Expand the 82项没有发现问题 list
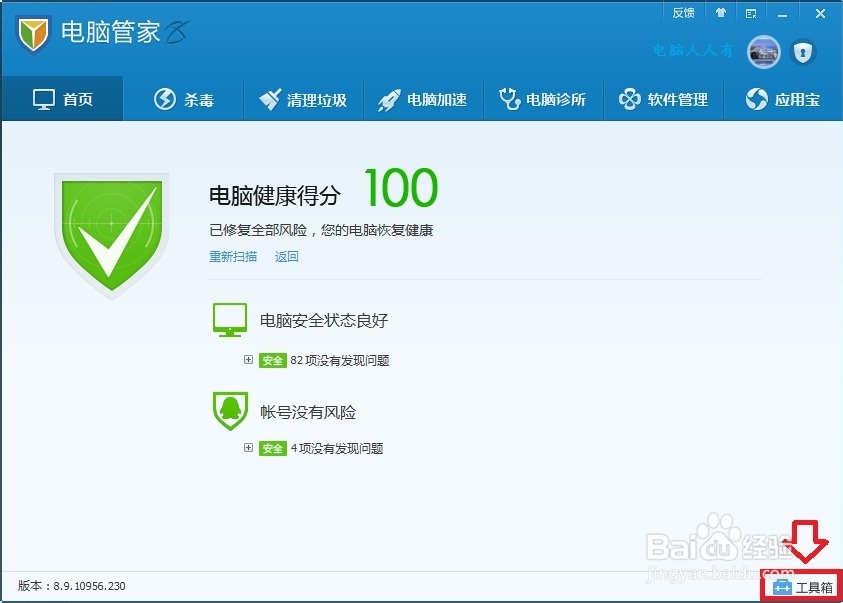The image size is (843, 603). (x=248, y=360)
